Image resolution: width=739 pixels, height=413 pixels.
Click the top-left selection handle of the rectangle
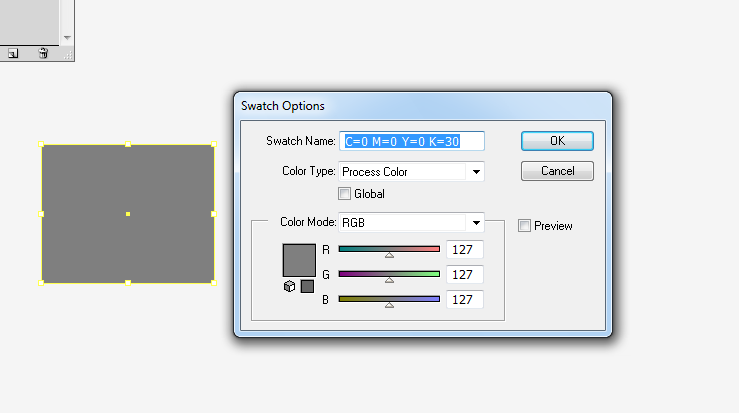click(42, 145)
